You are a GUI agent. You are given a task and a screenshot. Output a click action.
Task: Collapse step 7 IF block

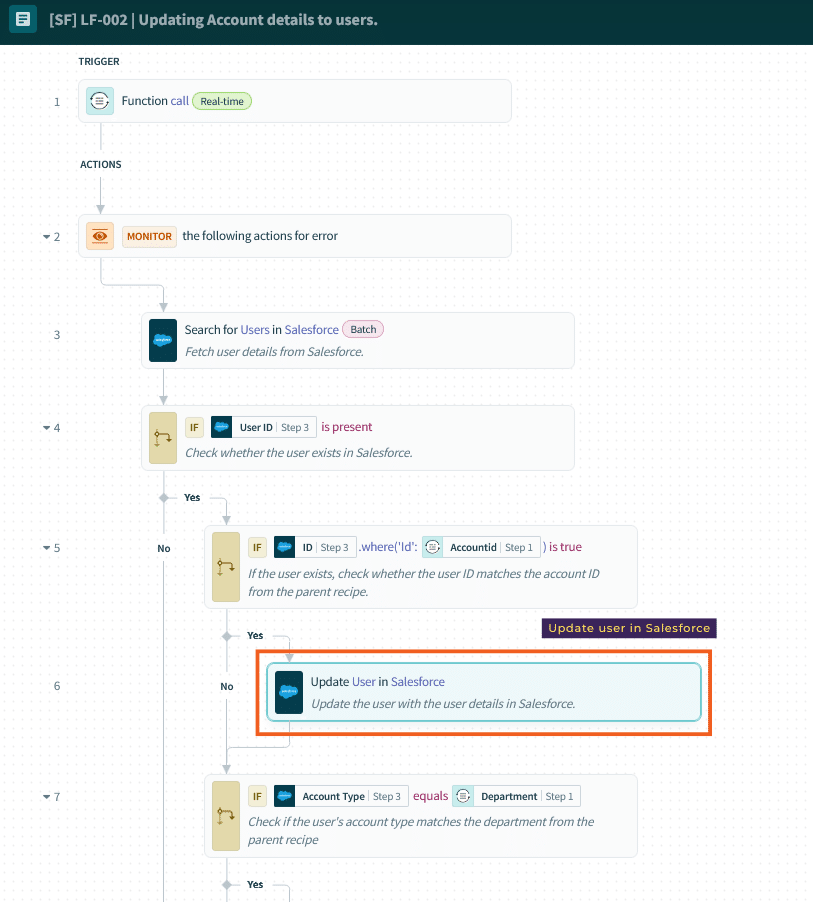coord(47,797)
